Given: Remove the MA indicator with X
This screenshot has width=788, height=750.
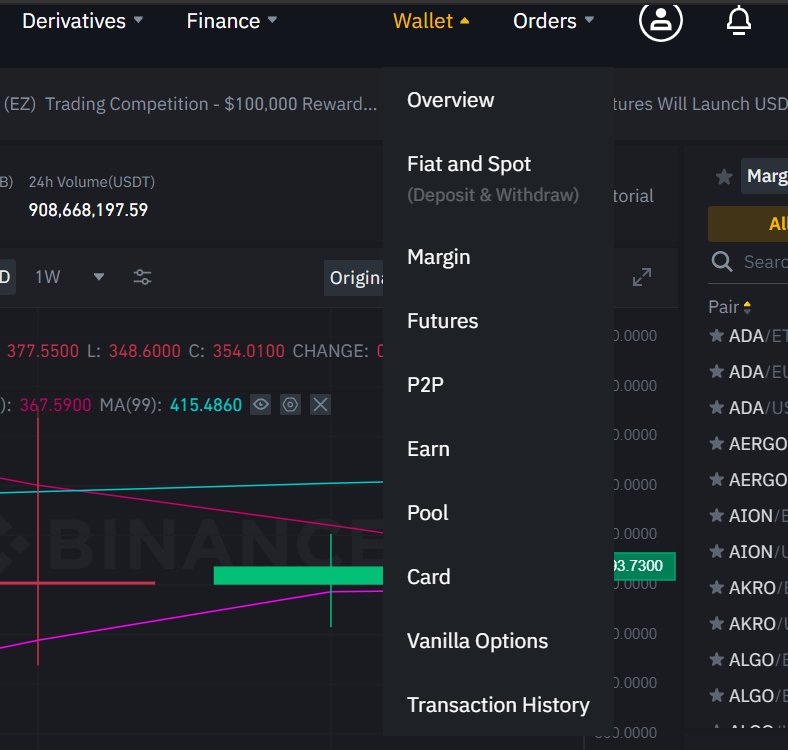Looking at the screenshot, I should tap(320, 405).
